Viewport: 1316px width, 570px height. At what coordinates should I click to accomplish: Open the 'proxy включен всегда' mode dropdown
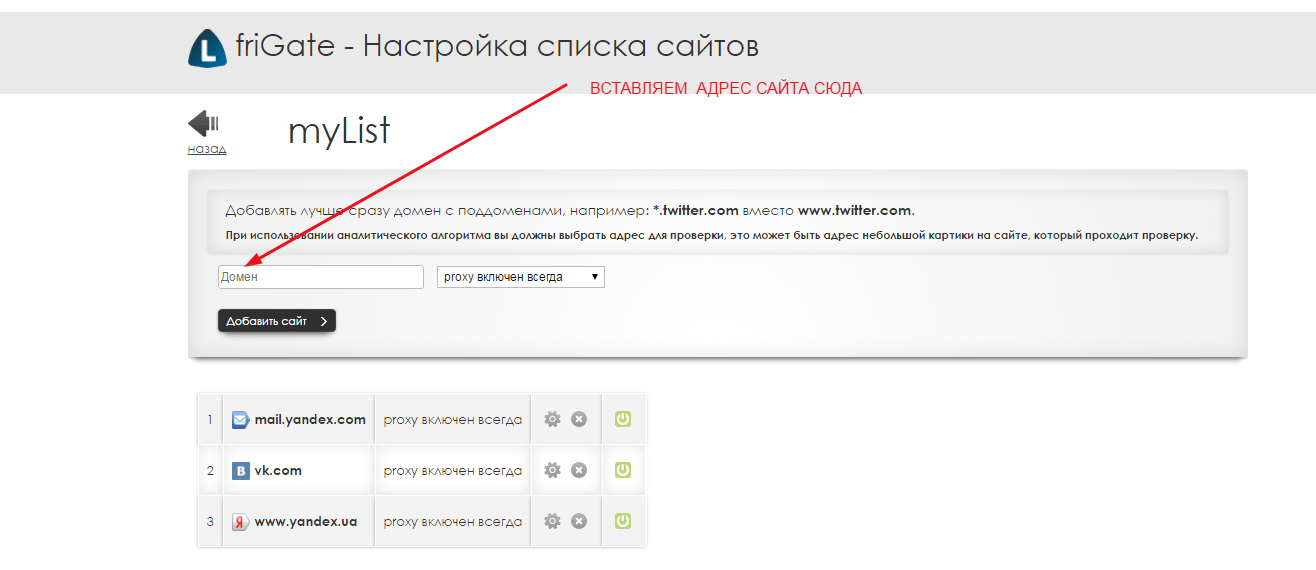click(x=521, y=277)
